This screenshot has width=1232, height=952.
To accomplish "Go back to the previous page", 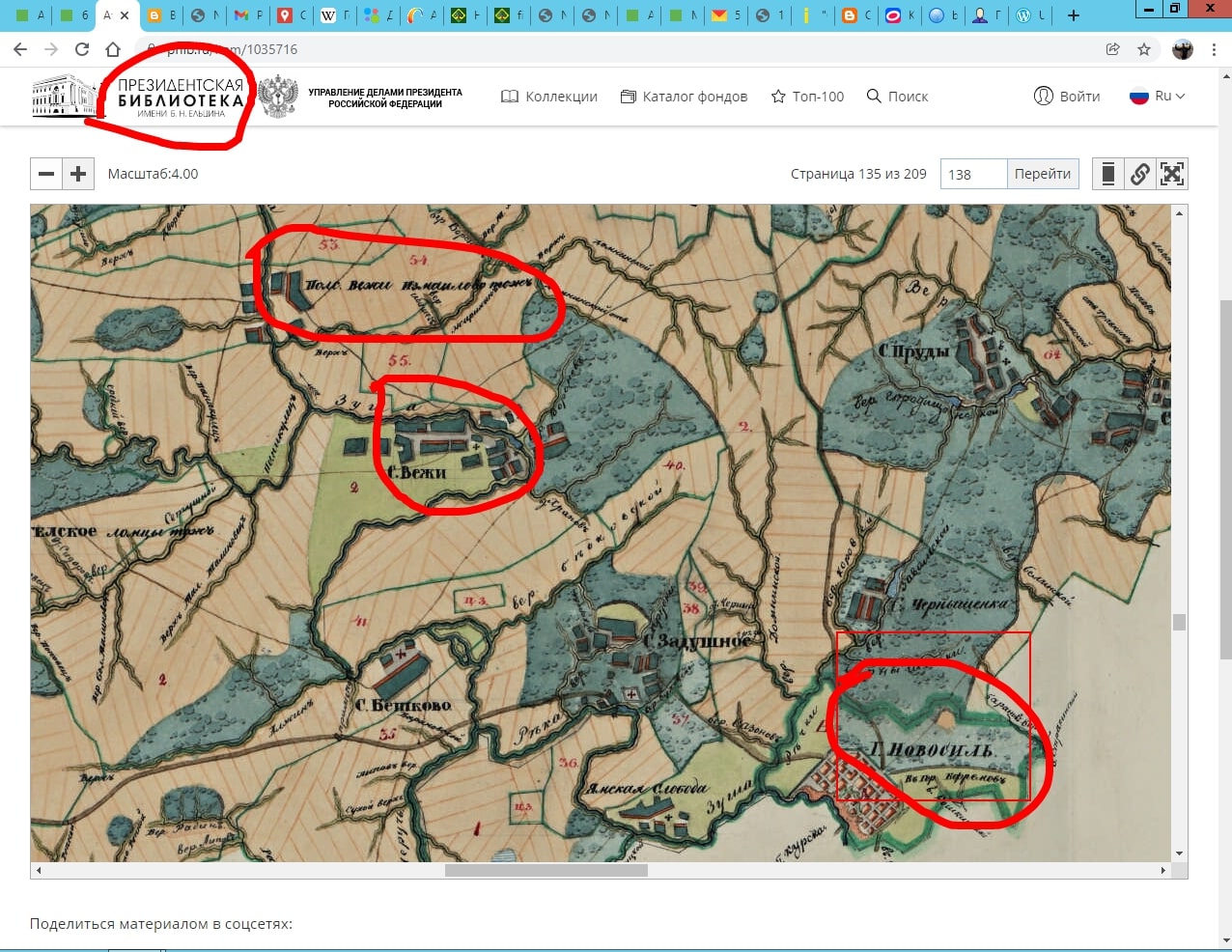I will pyautogui.click(x=20, y=49).
